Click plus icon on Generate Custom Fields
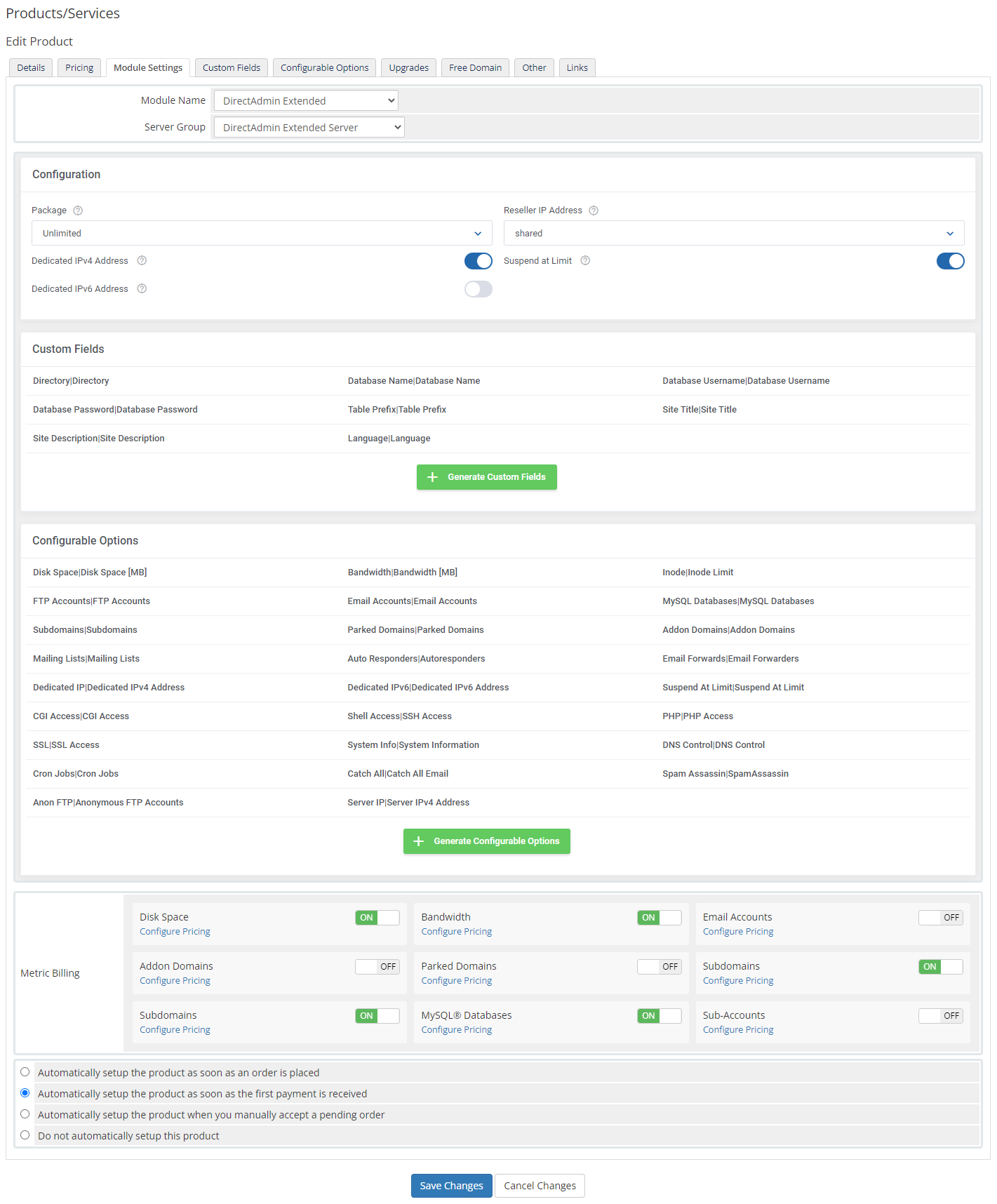Image resolution: width=997 pixels, height=1204 pixels. pos(433,477)
